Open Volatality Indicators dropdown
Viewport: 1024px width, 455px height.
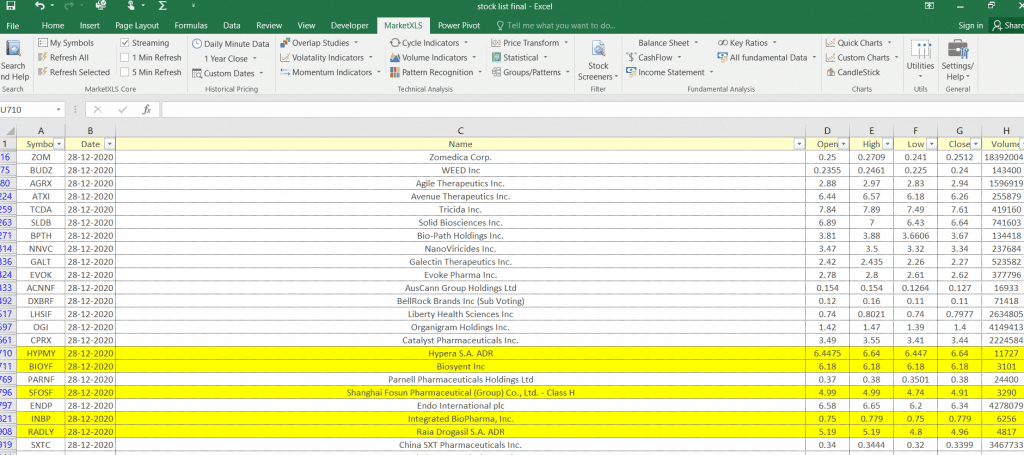(371, 57)
